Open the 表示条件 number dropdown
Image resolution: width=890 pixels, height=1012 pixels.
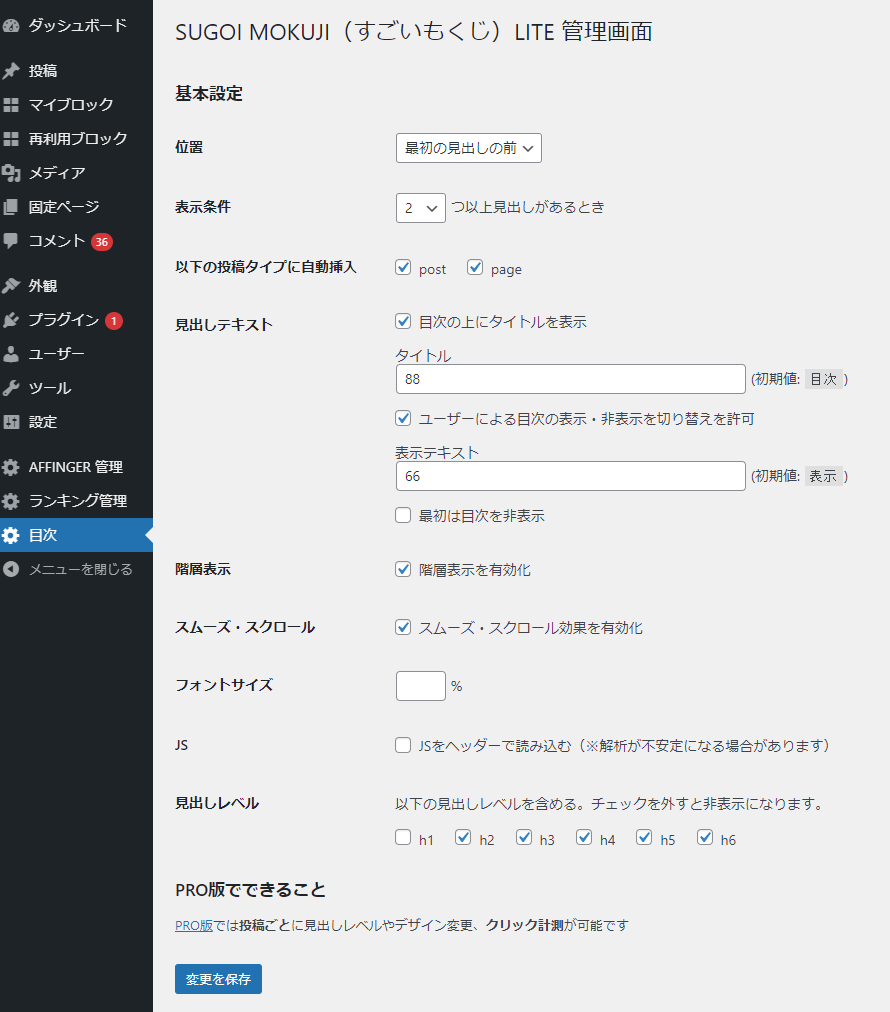pos(421,208)
